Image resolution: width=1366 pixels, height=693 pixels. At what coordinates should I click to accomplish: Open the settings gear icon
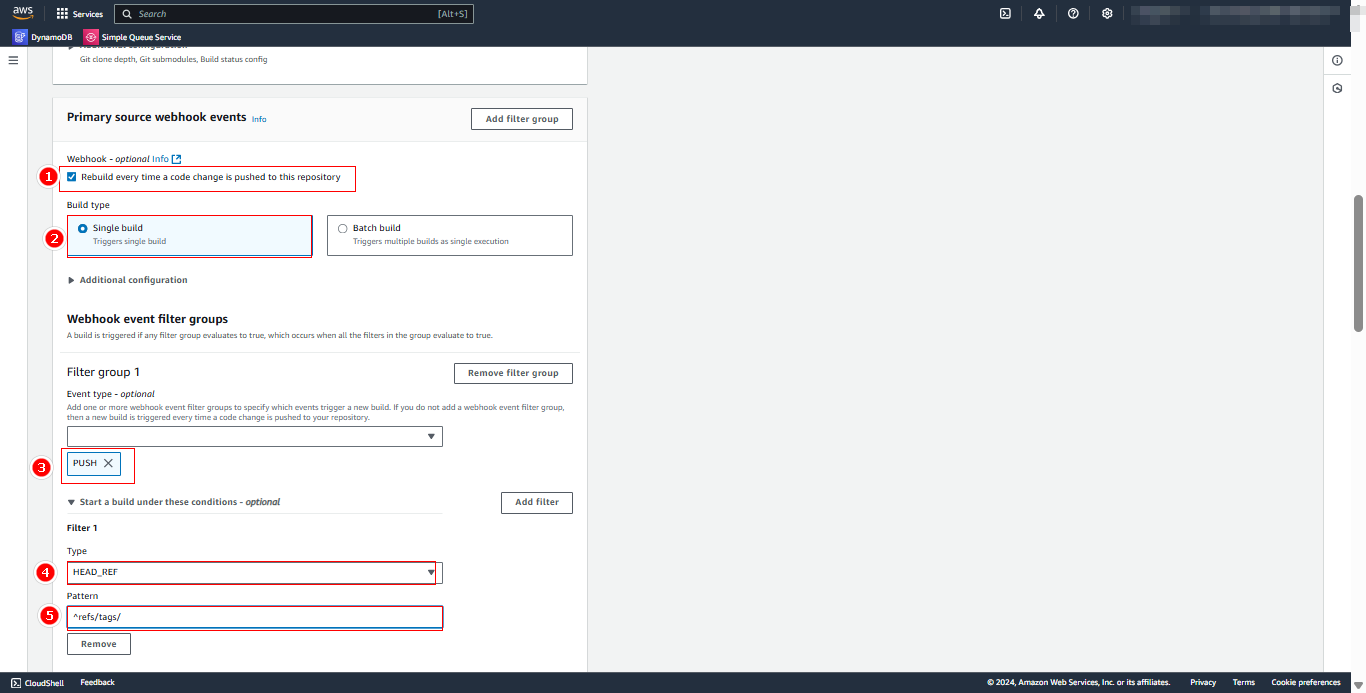point(1107,14)
